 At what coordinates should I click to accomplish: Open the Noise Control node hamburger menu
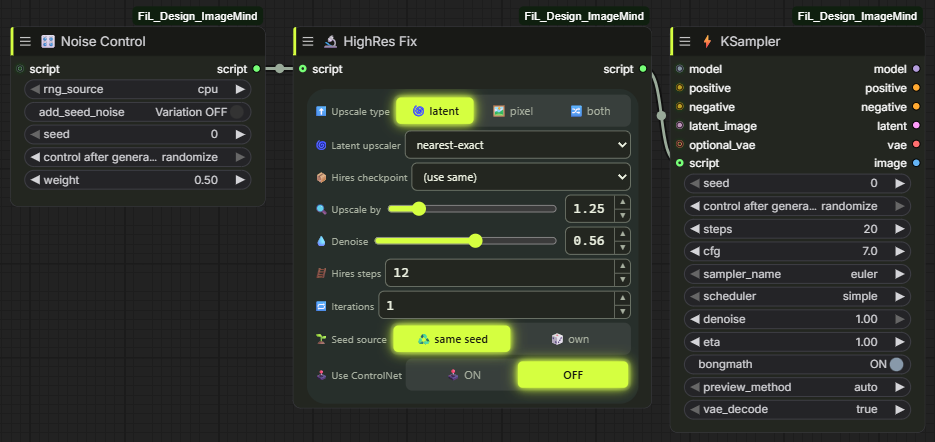point(25,41)
